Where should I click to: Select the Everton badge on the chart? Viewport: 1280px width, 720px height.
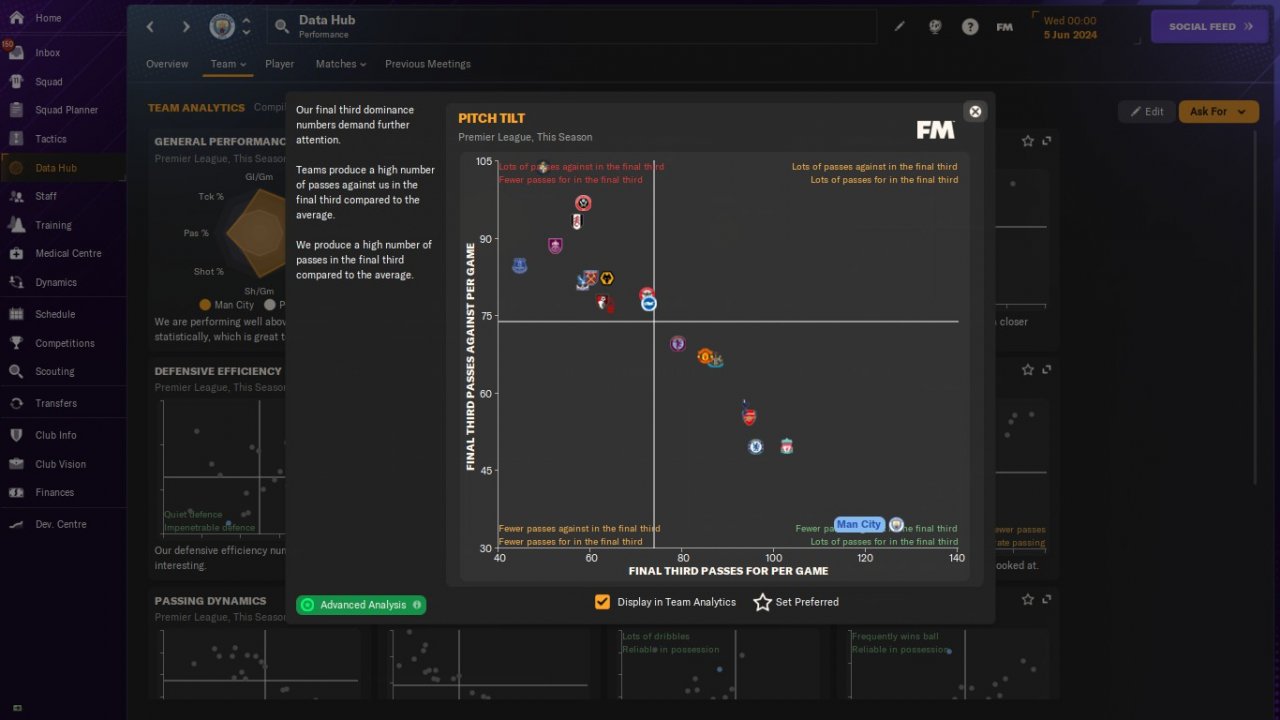(519, 266)
